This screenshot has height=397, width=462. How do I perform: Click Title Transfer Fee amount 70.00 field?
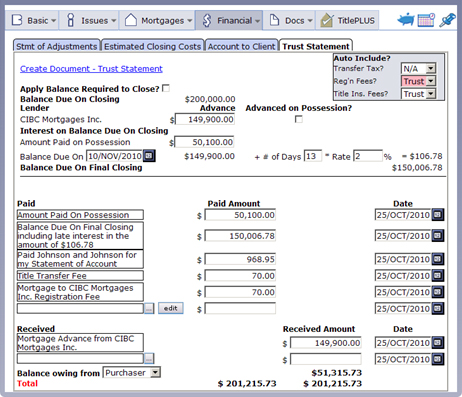tap(240, 276)
